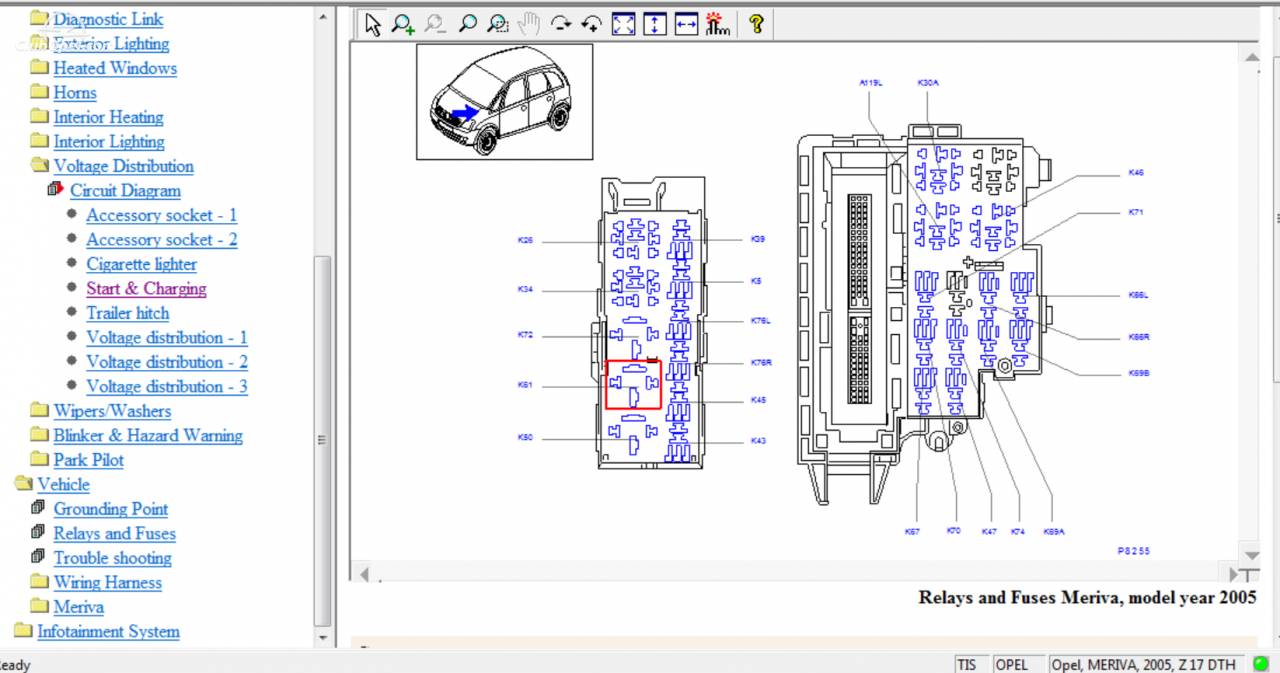Viewport: 1280px width, 673px height.
Task: Click the Diagnostic Link folder icon
Action: click(x=39, y=18)
